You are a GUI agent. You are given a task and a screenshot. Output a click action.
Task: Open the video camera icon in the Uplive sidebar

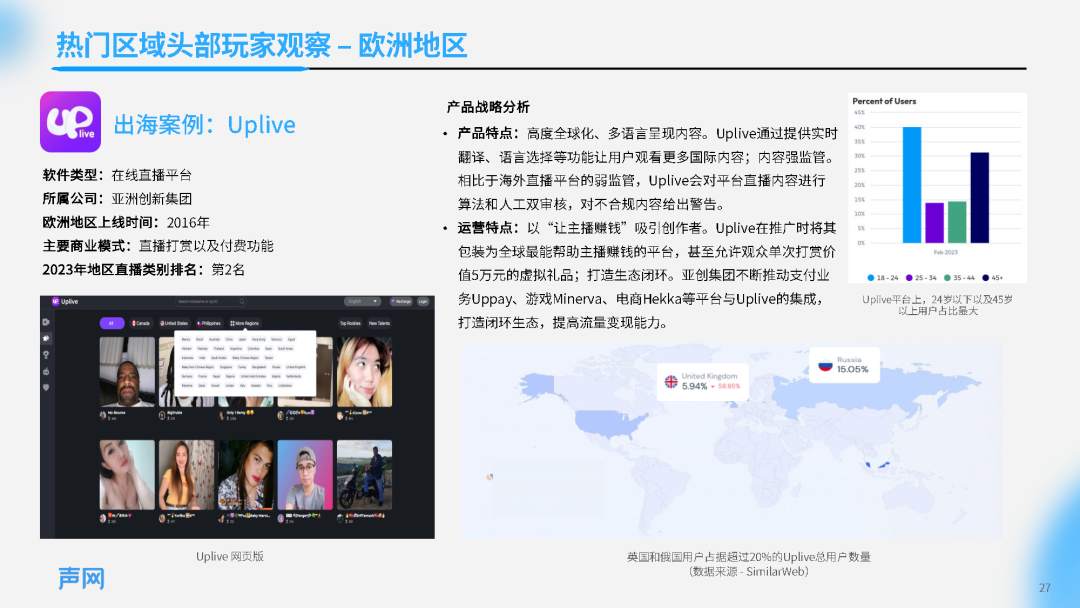tap(46, 322)
